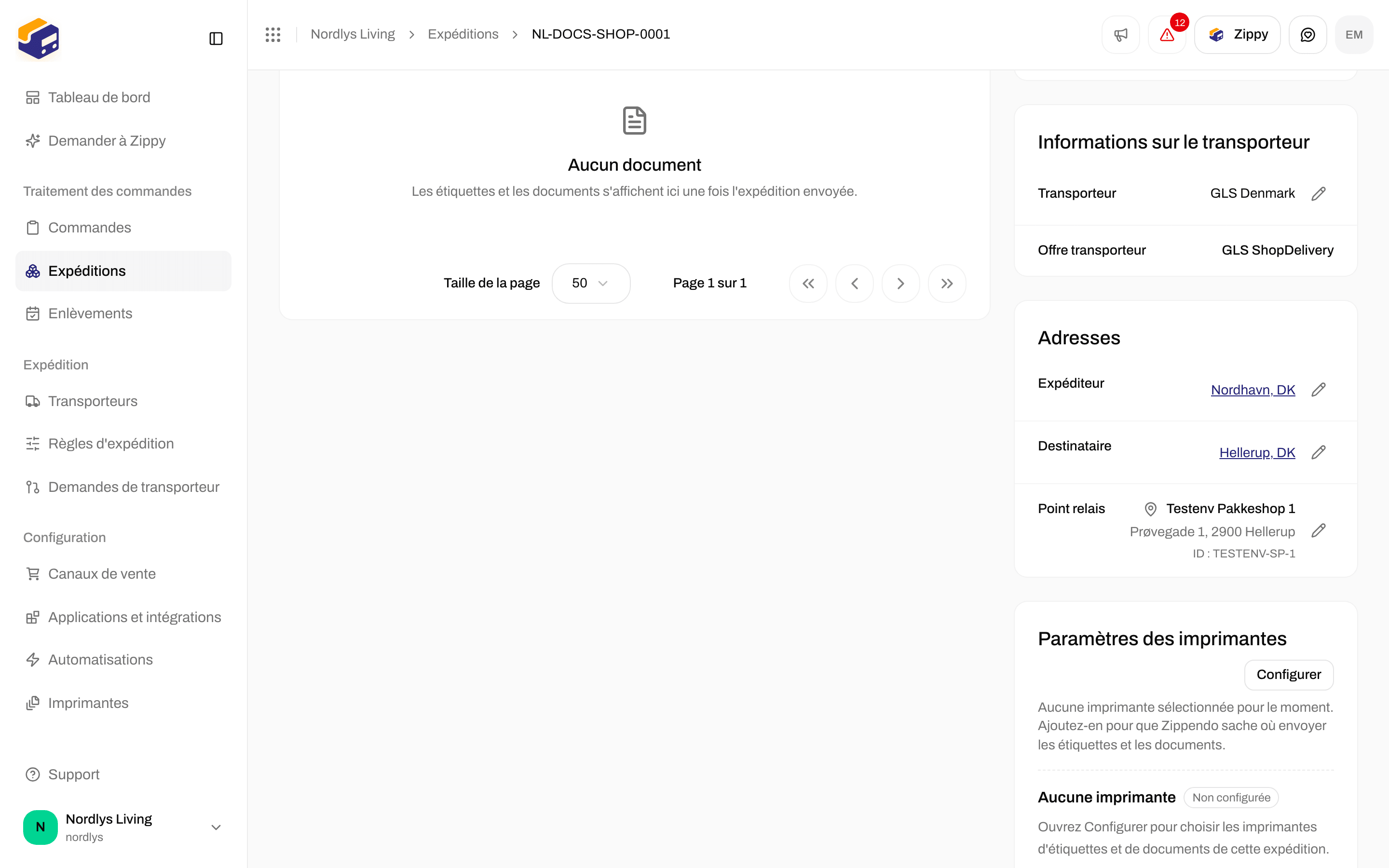Go to first page of documents
The image size is (1389, 868).
[x=808, y=283]
